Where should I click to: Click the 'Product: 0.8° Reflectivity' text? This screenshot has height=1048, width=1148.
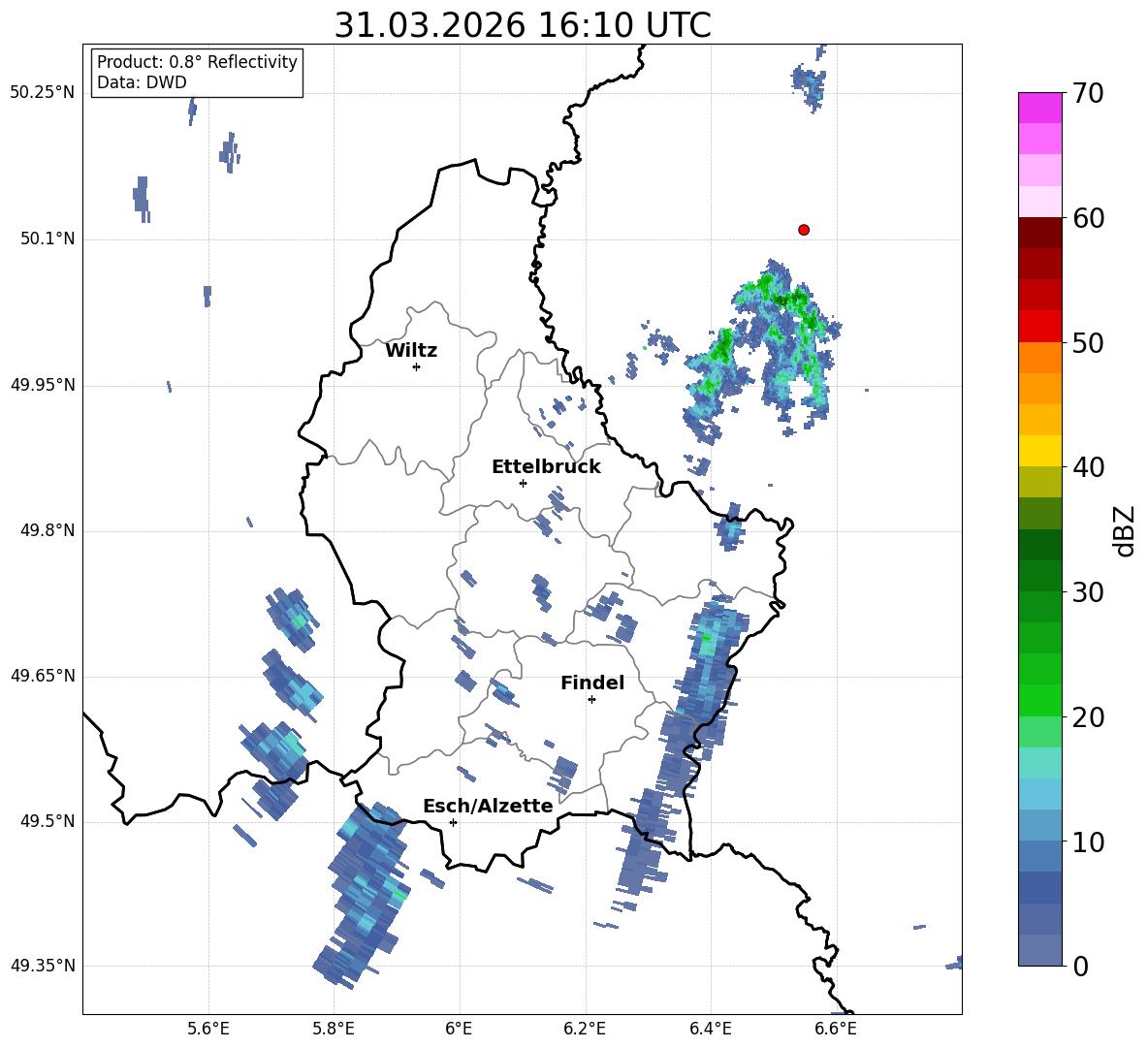(197, 62)
